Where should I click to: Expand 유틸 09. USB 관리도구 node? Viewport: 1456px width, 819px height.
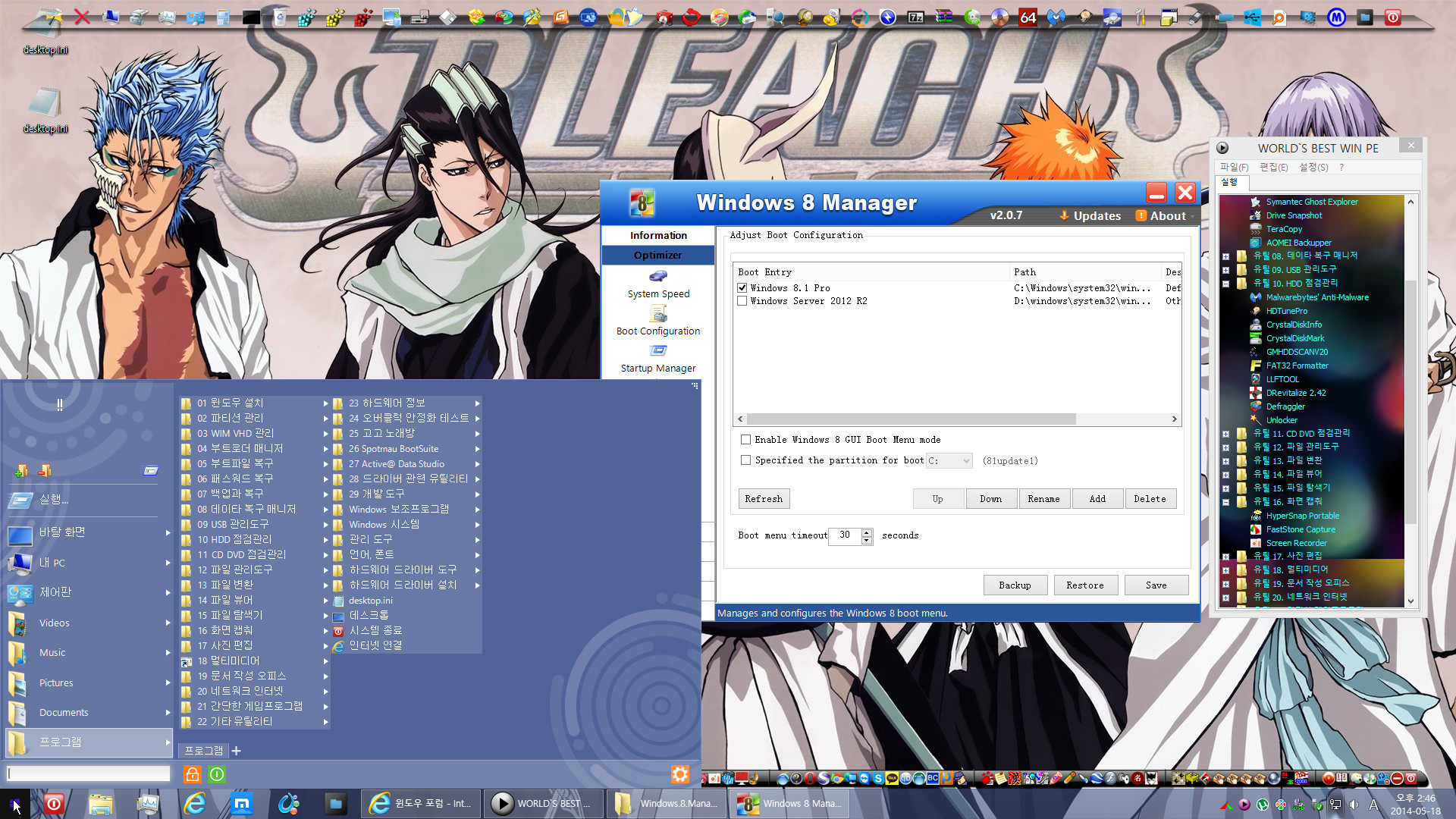[x=1225, y=270]
